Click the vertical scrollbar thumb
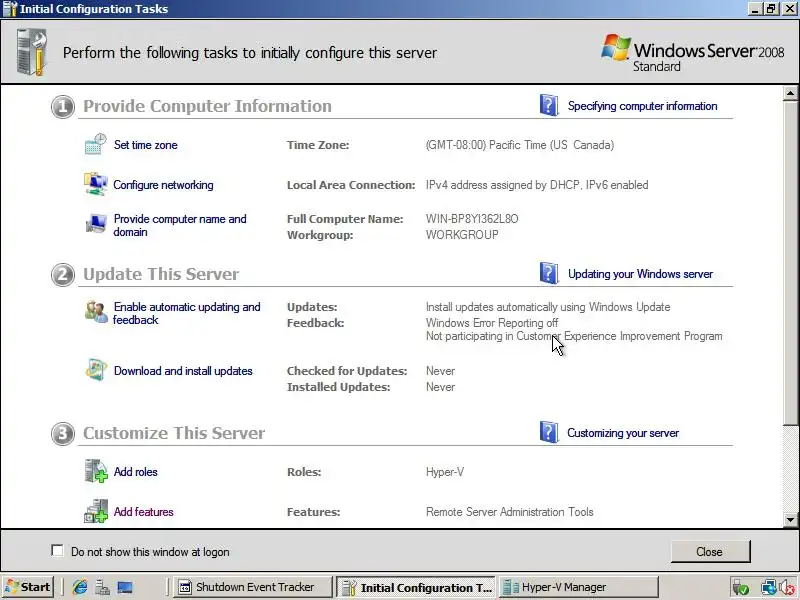 point(790,262)
